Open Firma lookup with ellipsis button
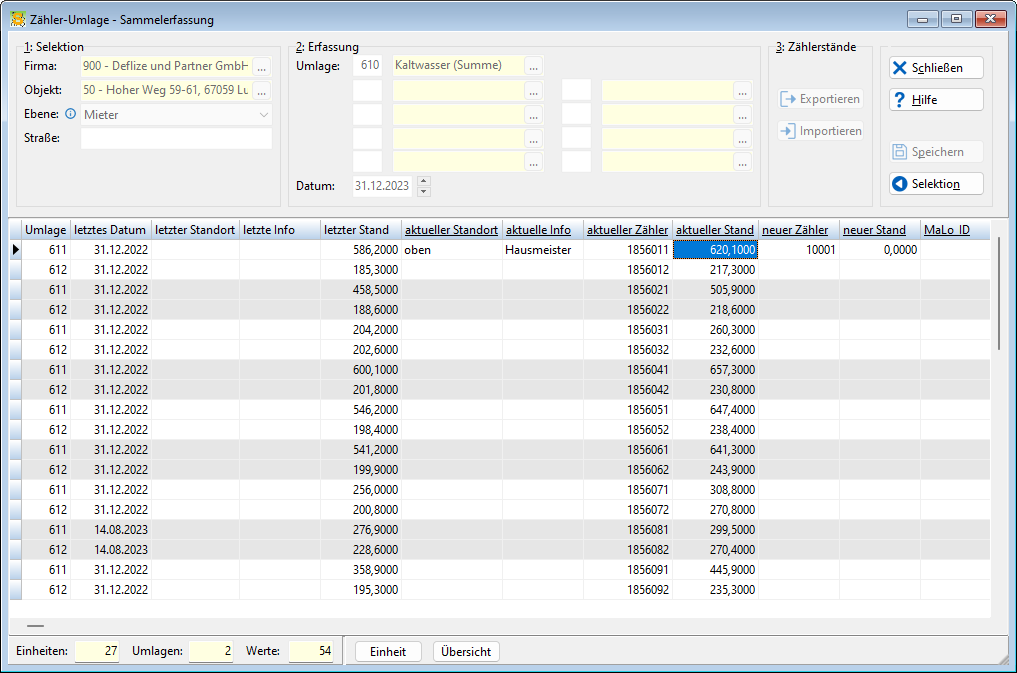The width and height of the screenshot is (1017, 673). click(261, 67)
